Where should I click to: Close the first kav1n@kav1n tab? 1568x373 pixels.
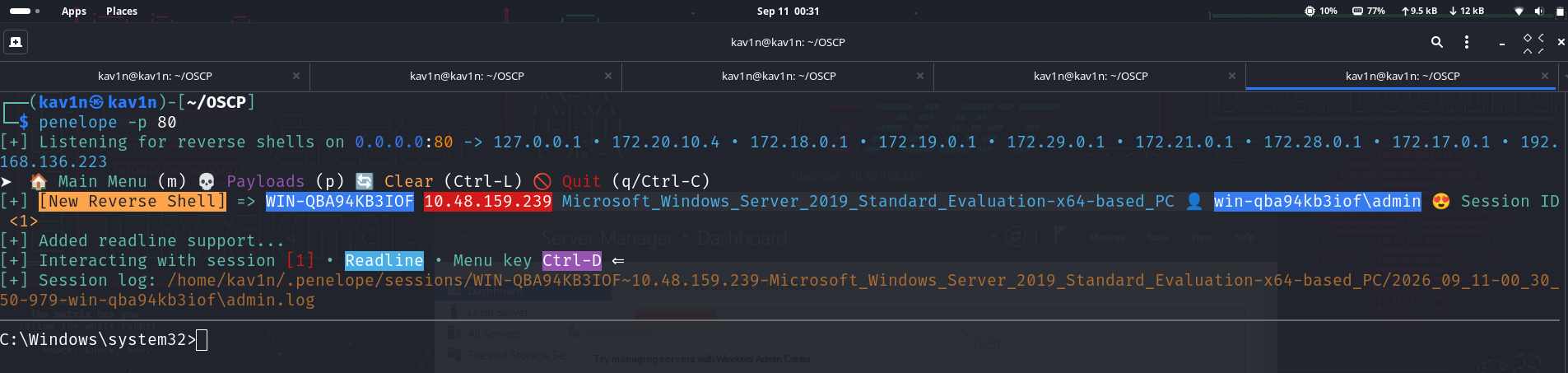pos(296,76)
